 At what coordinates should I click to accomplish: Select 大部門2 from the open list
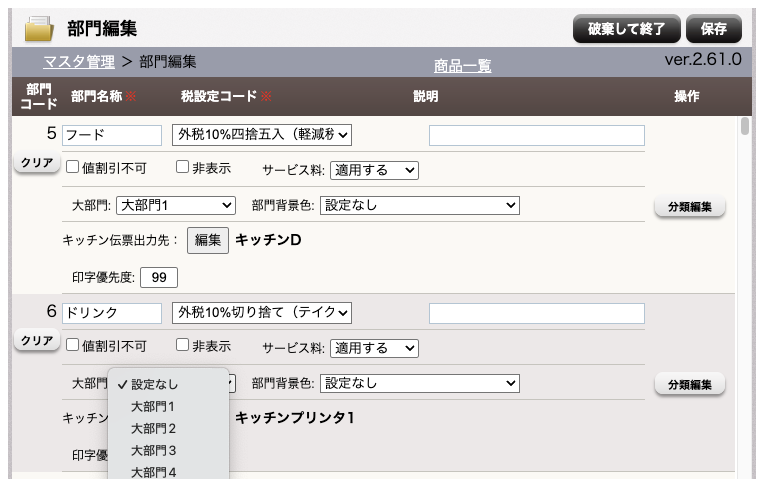pos(153,428)
